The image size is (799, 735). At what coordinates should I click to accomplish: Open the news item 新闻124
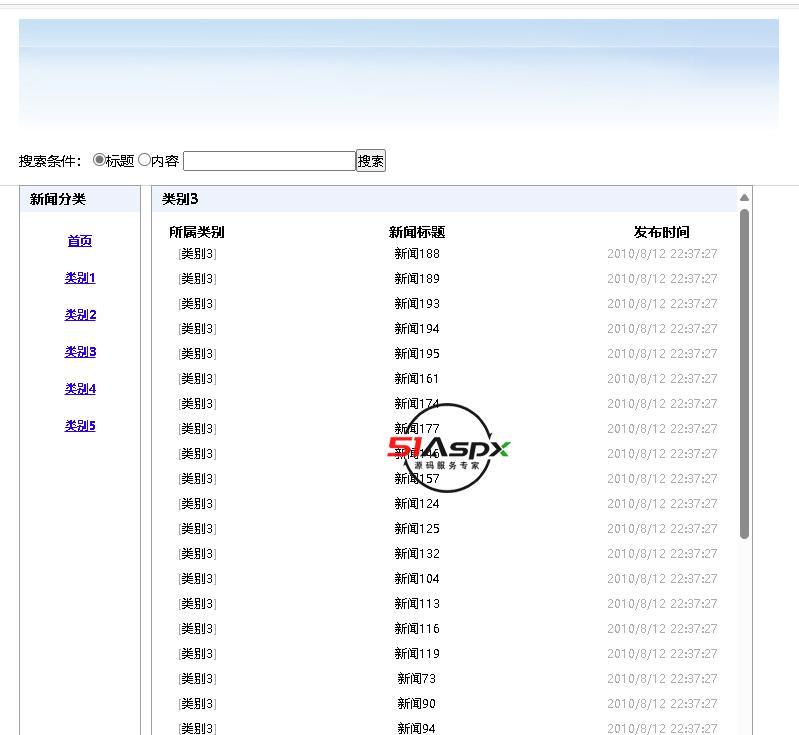coord(416,504)
